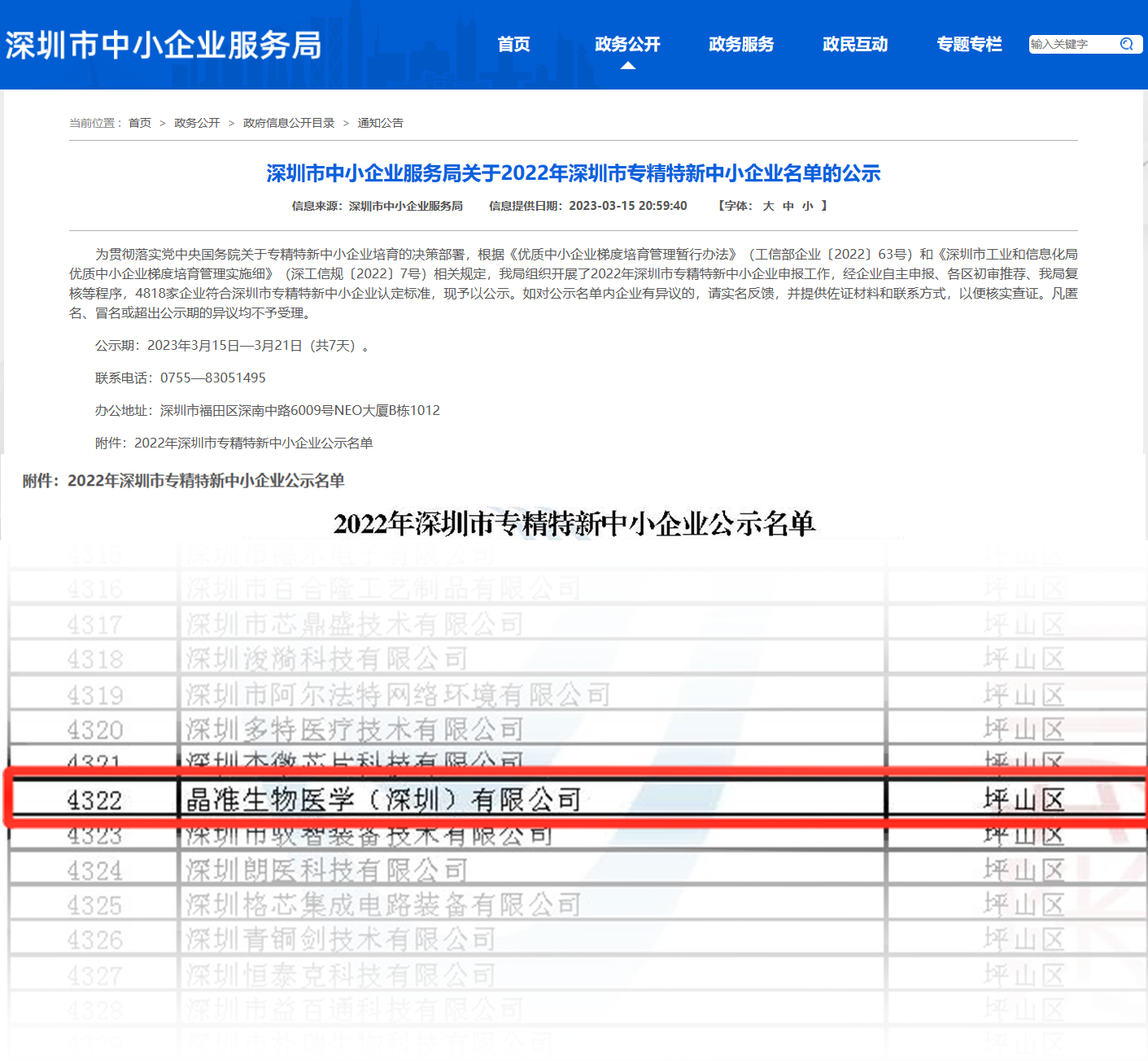
Task: Select row number 4325 cell
Action: [94, 905]
